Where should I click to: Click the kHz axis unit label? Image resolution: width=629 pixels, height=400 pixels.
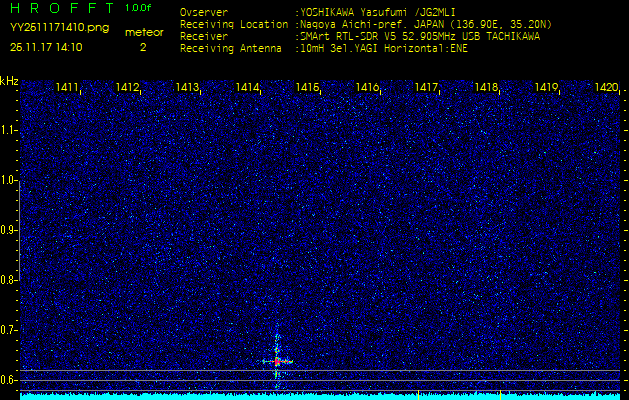9,81
